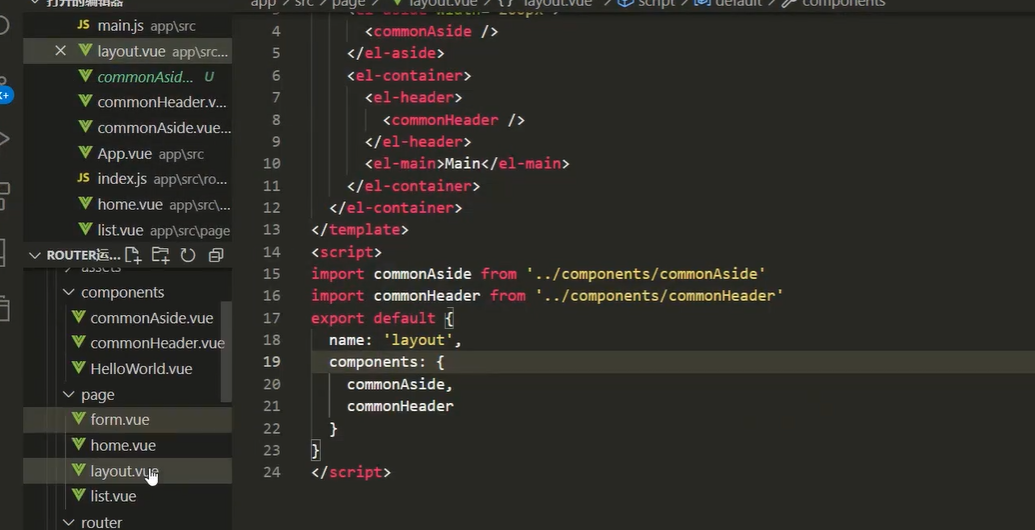The height and width of the screenshot is (530, 1035).
Task: Click the '../components/commonHeader' import path string
Action: pyautogui.click(x=659, y=296)
